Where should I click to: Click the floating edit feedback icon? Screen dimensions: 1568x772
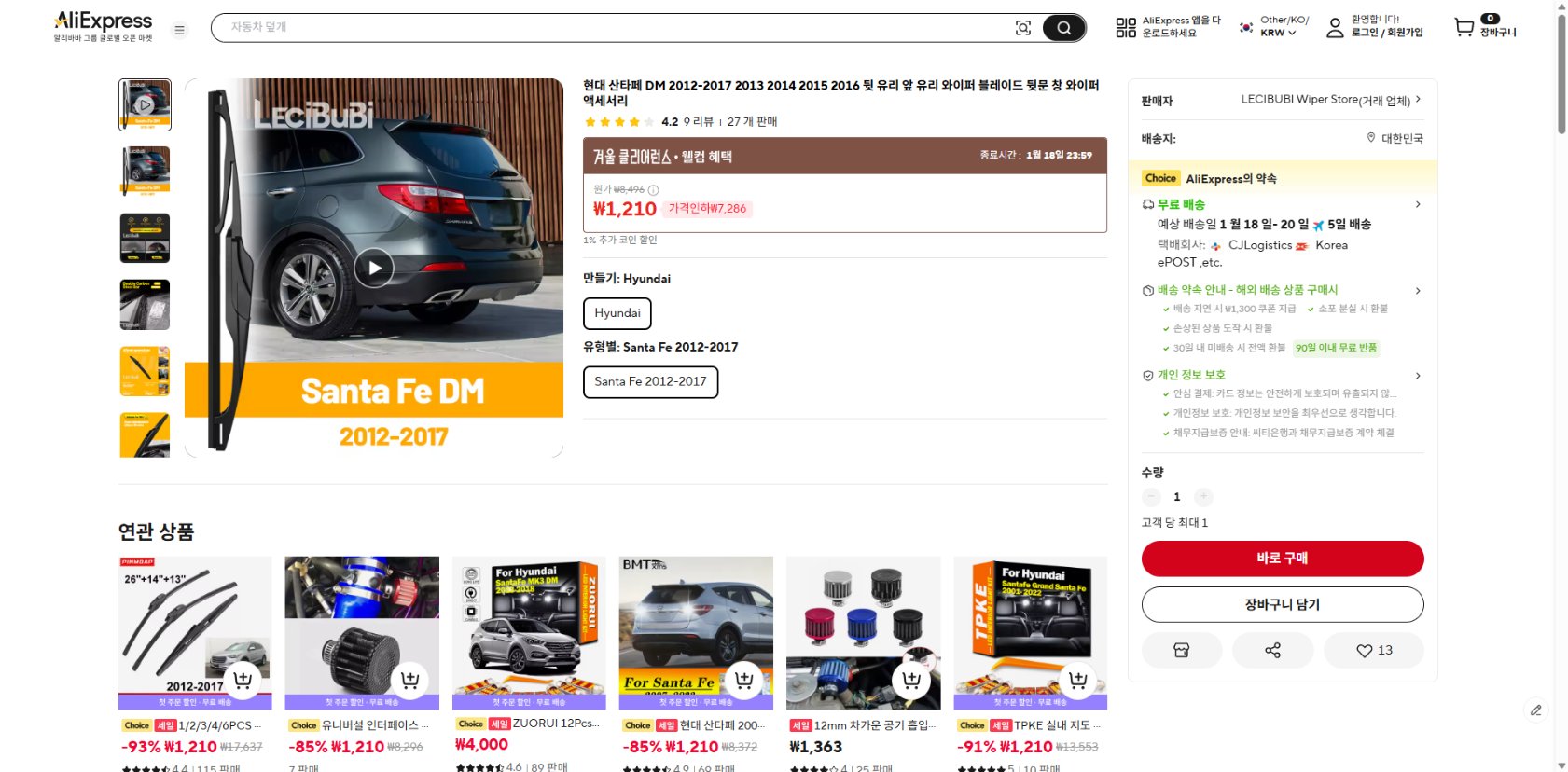[x=1535, y=710]
